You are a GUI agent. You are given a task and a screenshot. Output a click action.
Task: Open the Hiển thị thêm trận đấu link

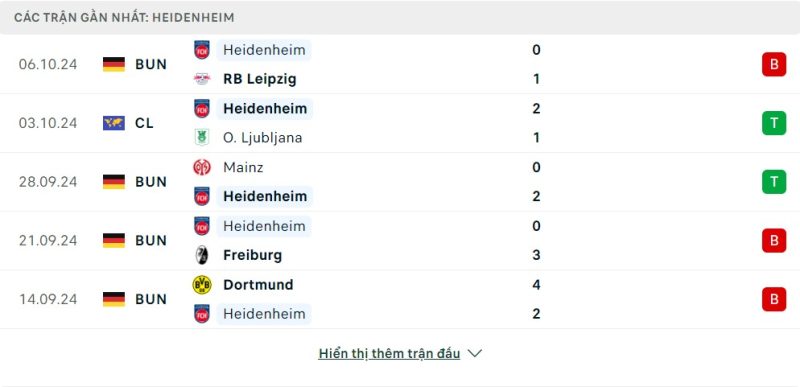tap(389, 353)
